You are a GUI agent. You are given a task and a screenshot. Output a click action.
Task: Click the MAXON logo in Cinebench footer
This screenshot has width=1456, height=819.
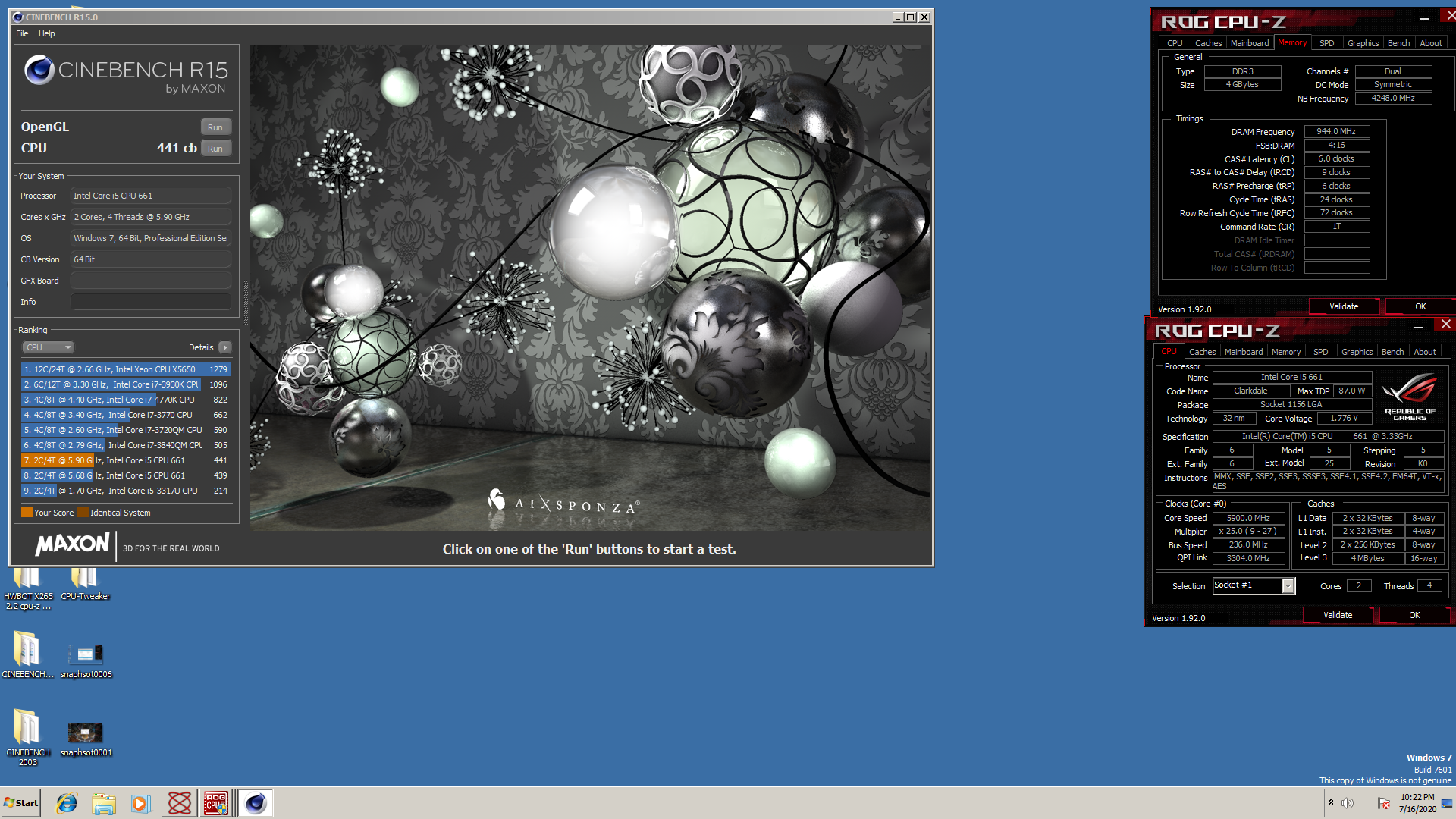pyautogui.click(x=72, y=544)
